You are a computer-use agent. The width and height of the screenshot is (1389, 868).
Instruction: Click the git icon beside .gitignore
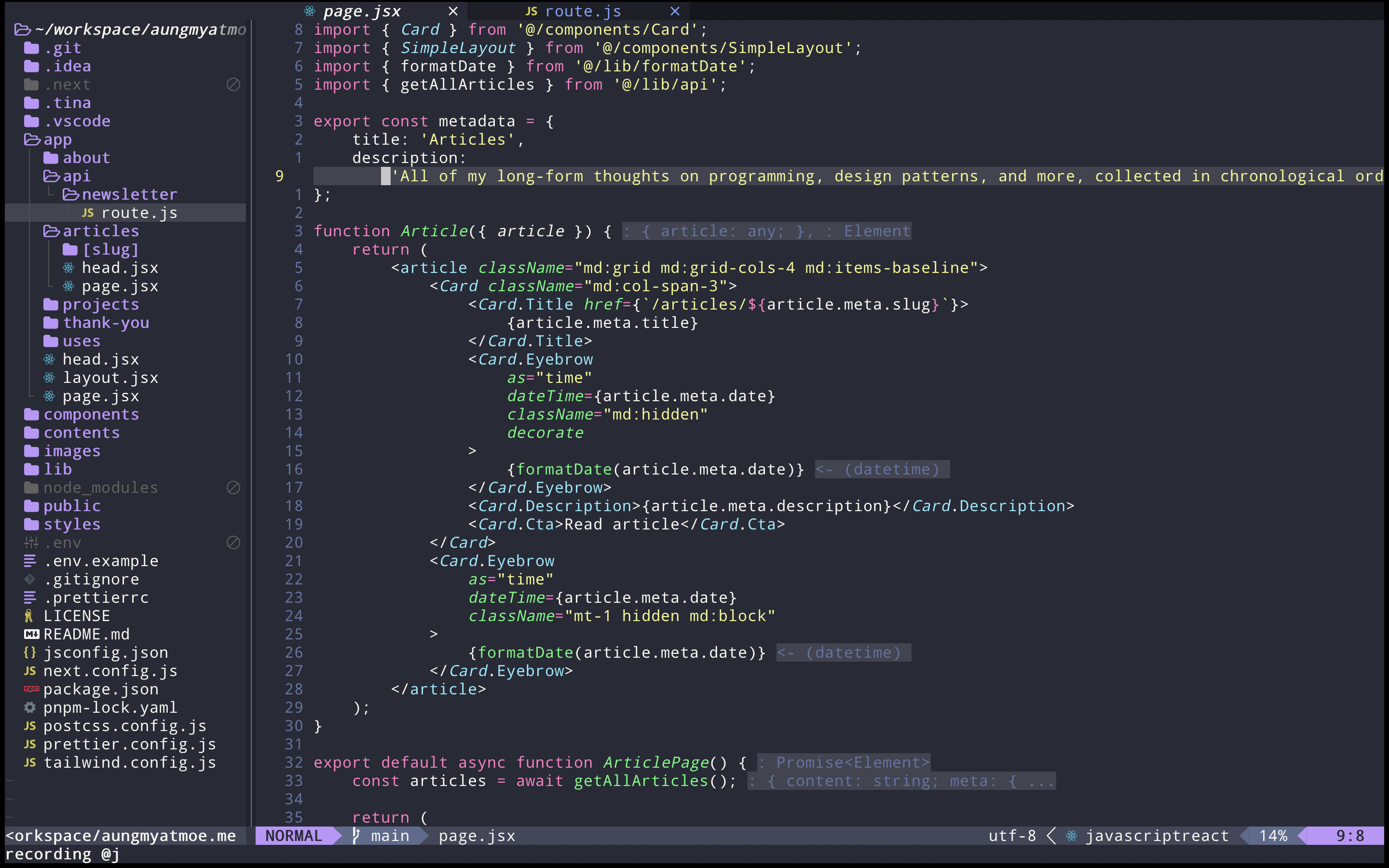point(30,579)
